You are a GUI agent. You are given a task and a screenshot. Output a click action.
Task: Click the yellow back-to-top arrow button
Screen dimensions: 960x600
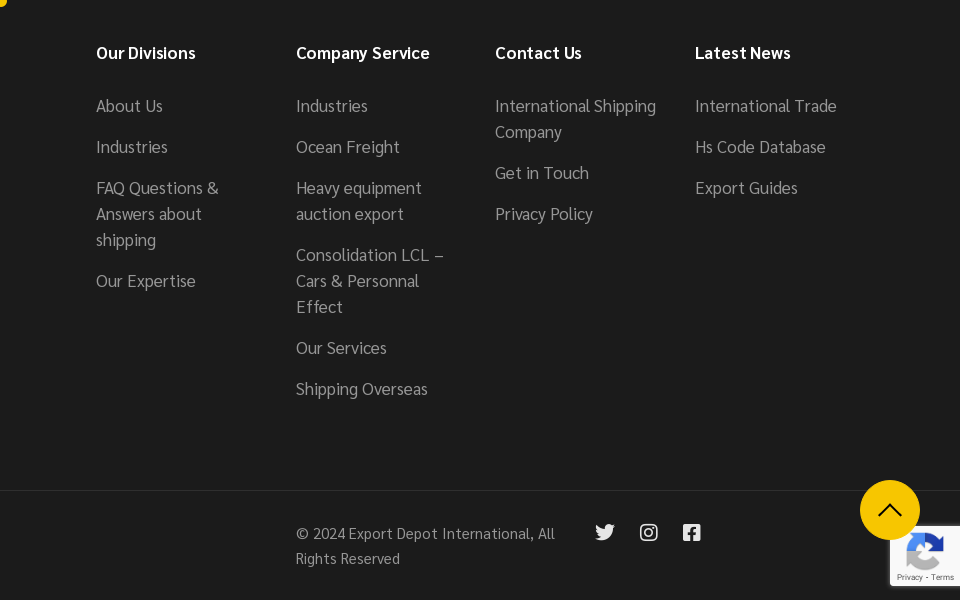890,510
